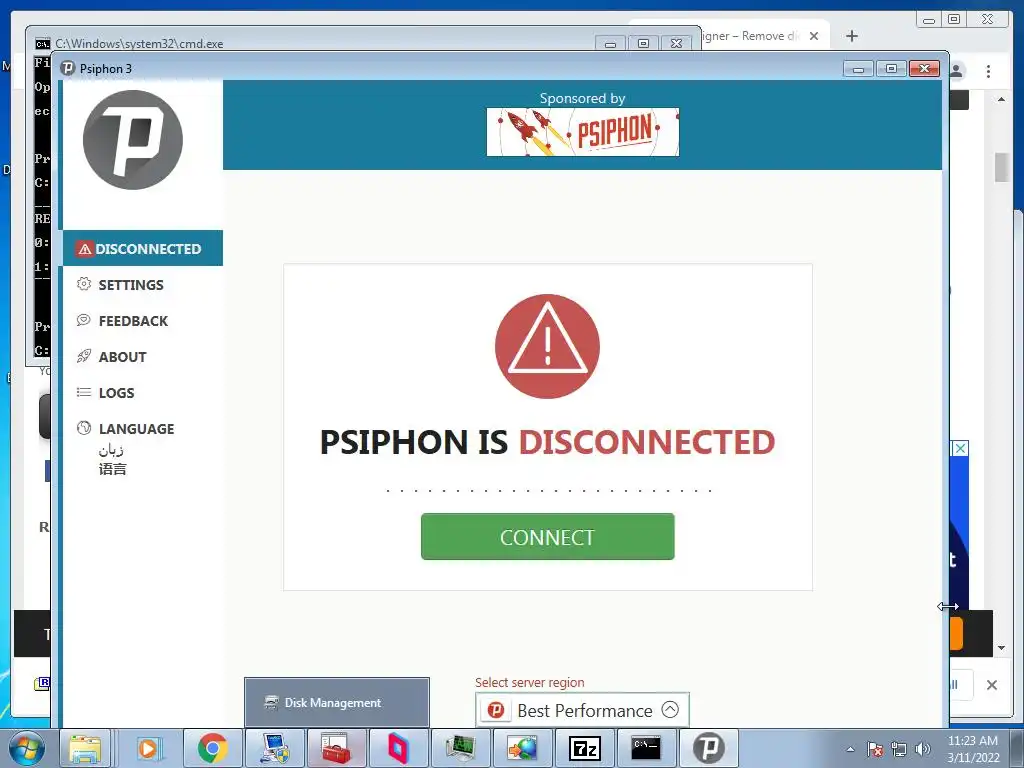Image resolution: width=1024 pixels, height=768 pixels.
Task: Click the large Psiphon P logo
Action: click(x=133, y=140)
